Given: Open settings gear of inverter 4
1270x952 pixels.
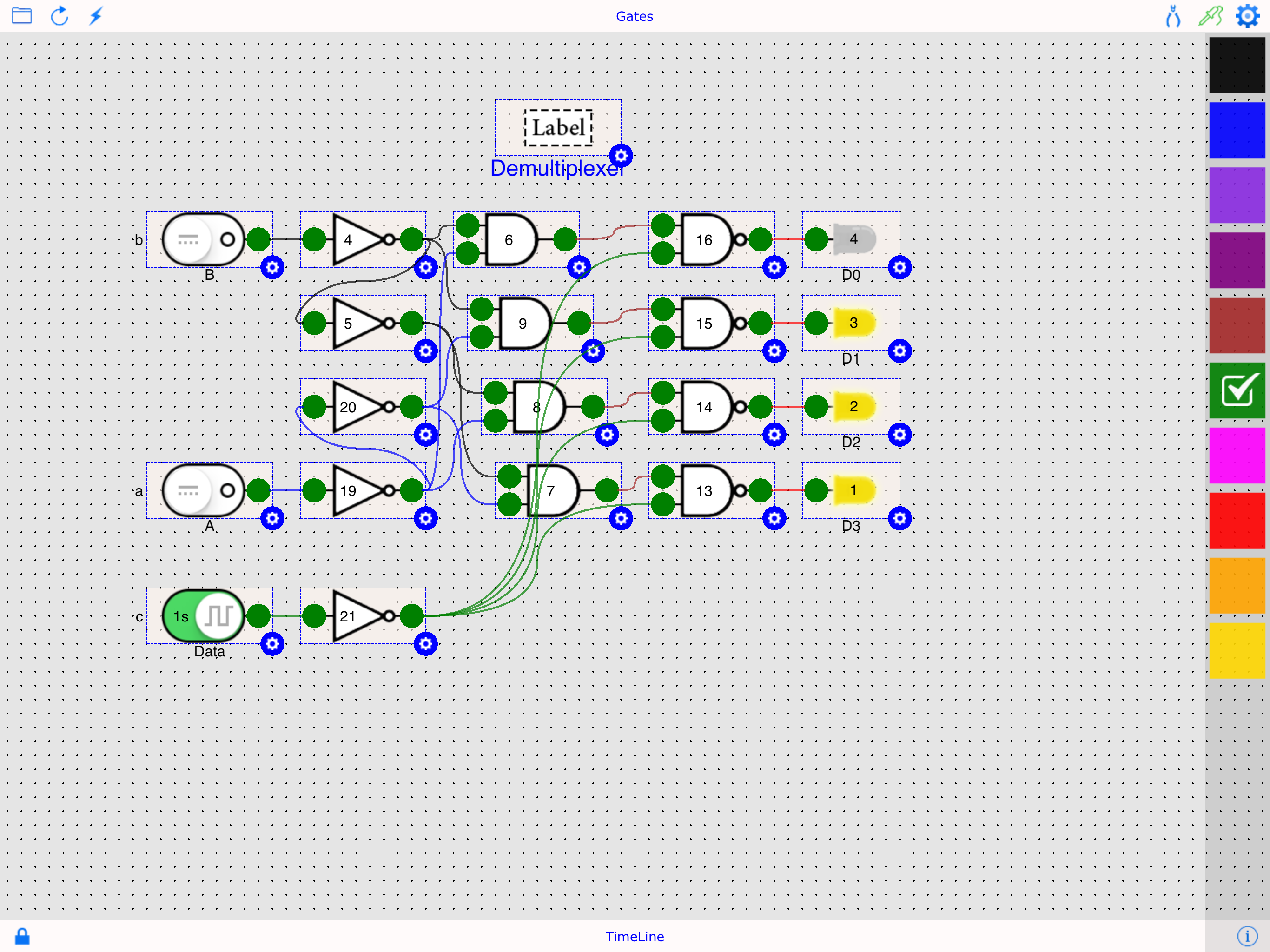Looking at the screenshot, I should coord(425,268).
